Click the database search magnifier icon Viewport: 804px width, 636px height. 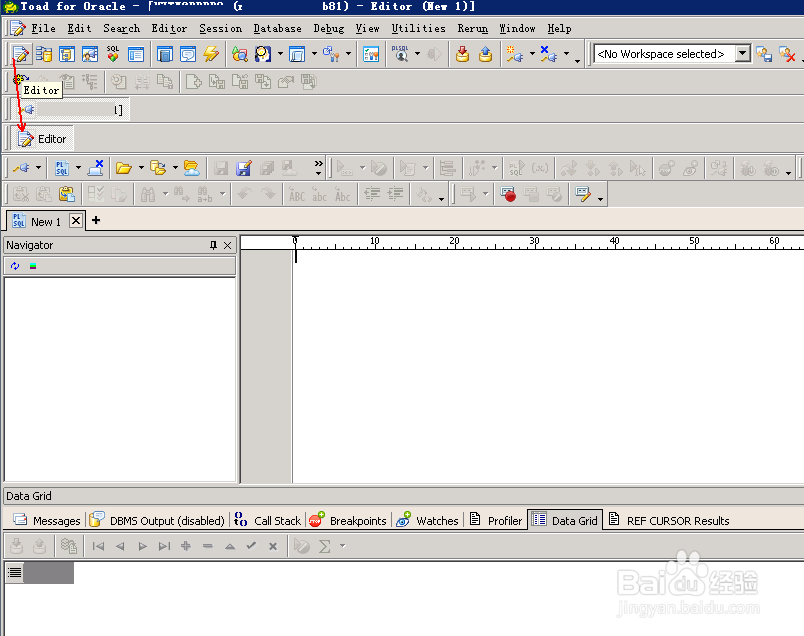[239, 54]
